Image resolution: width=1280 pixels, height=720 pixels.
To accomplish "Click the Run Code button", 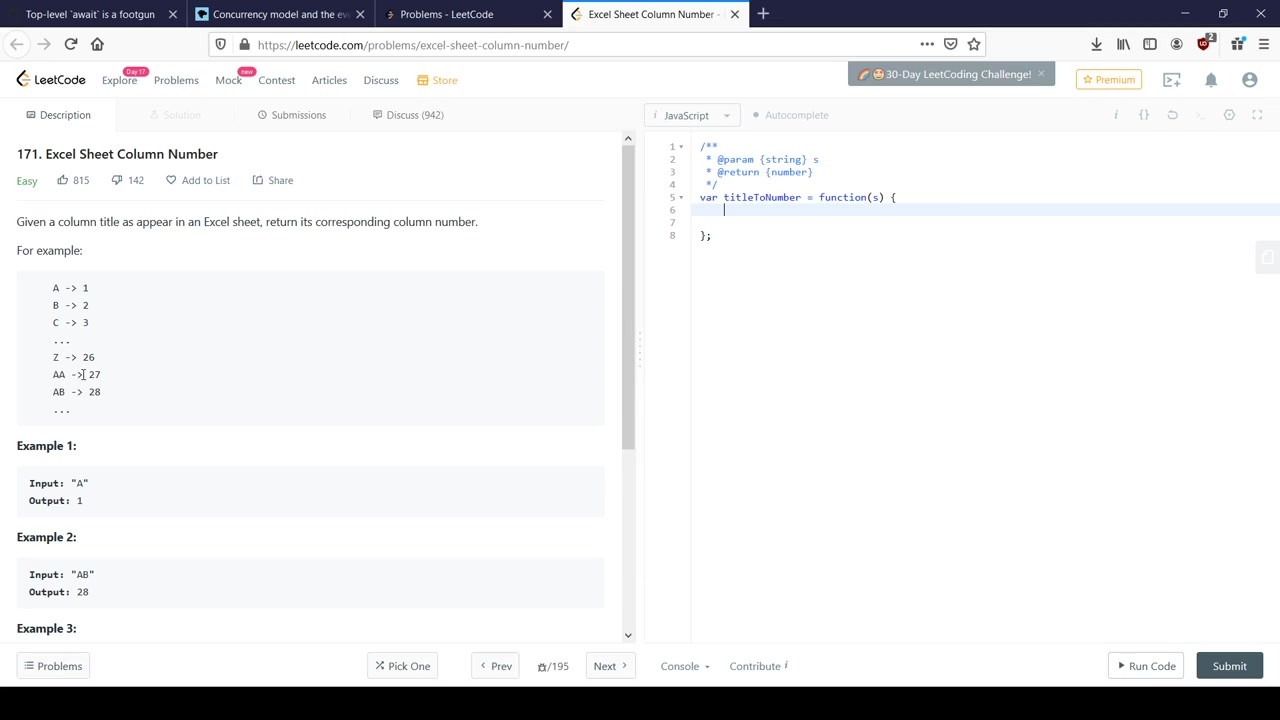I will [1145, 666].
